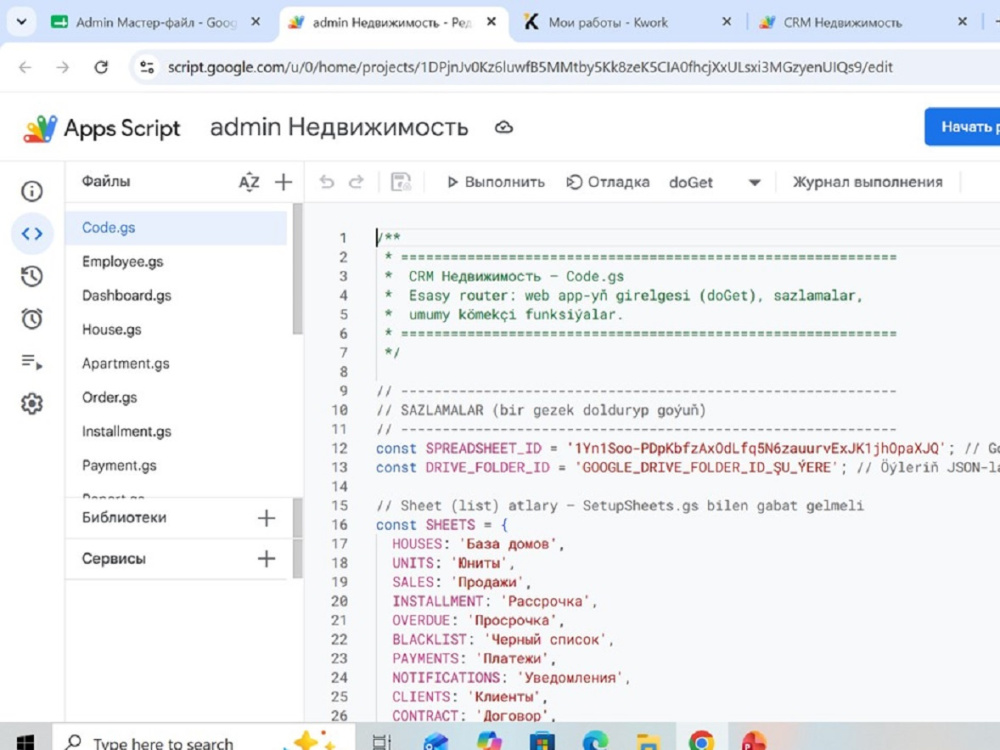1000x750 pixels.
Task: Click the undo arrow in editor toolbar
Action: click(x=327, y=182)
